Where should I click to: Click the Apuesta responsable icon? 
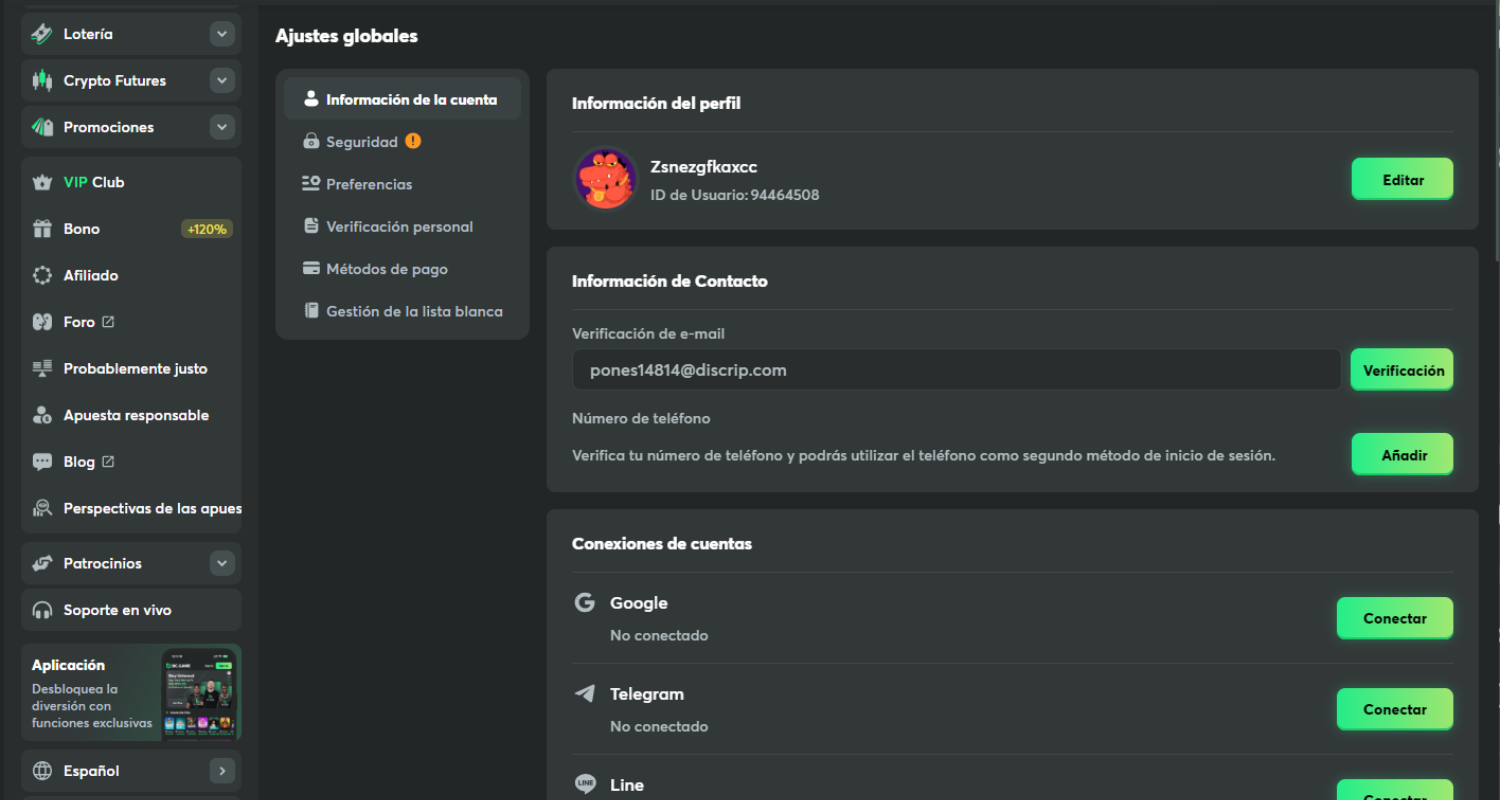pos(42,416)
